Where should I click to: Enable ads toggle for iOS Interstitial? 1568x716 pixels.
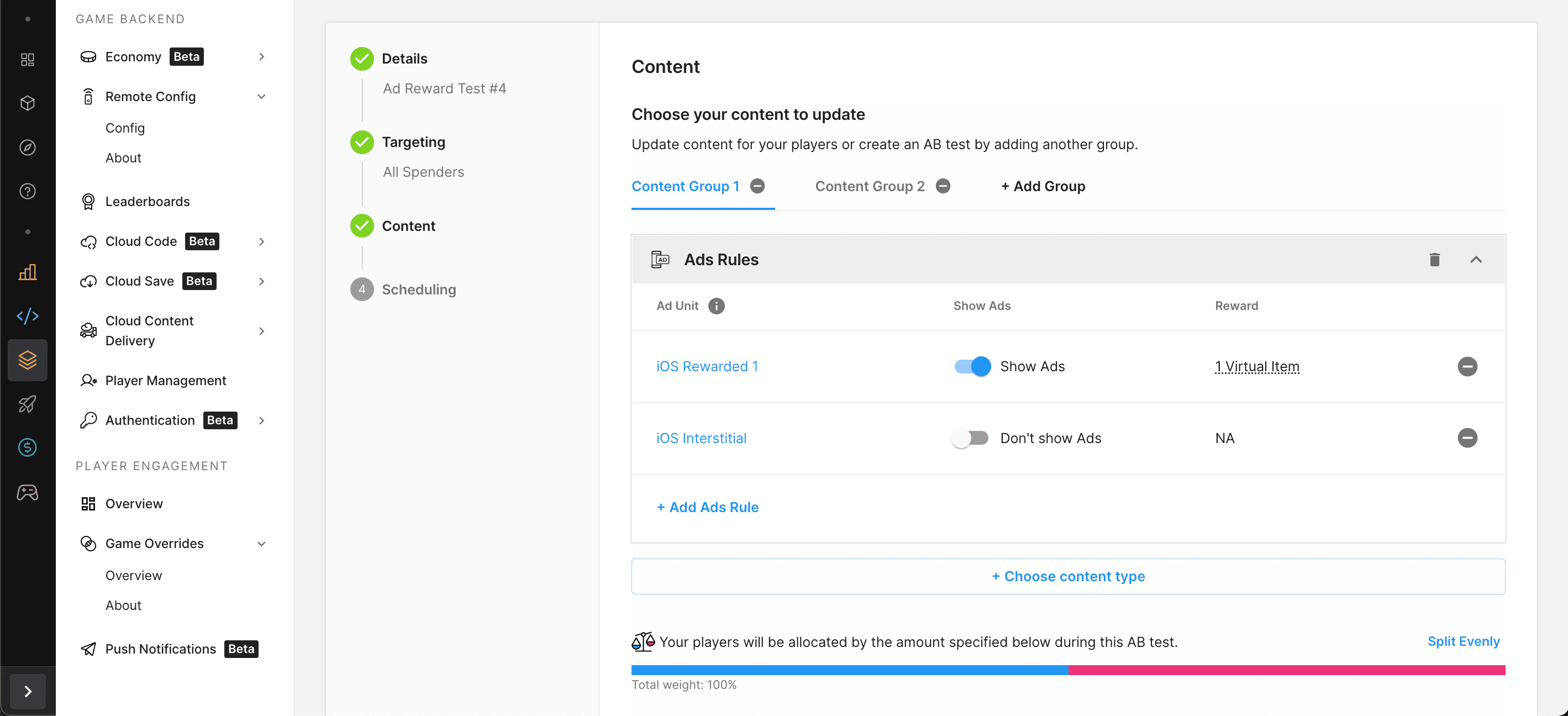970,438
